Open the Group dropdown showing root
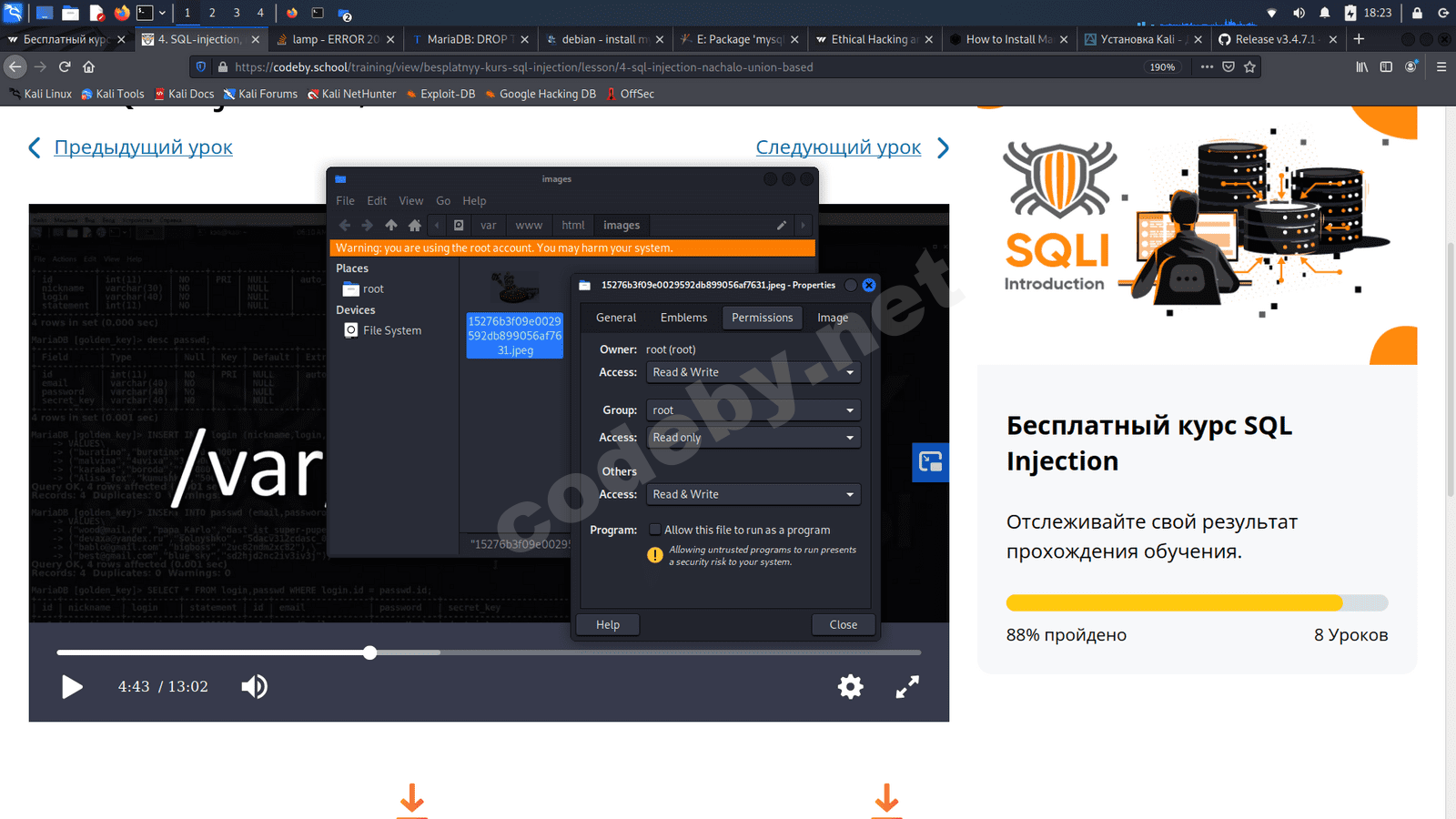1456x819 pixels. [x=753, y=410]
